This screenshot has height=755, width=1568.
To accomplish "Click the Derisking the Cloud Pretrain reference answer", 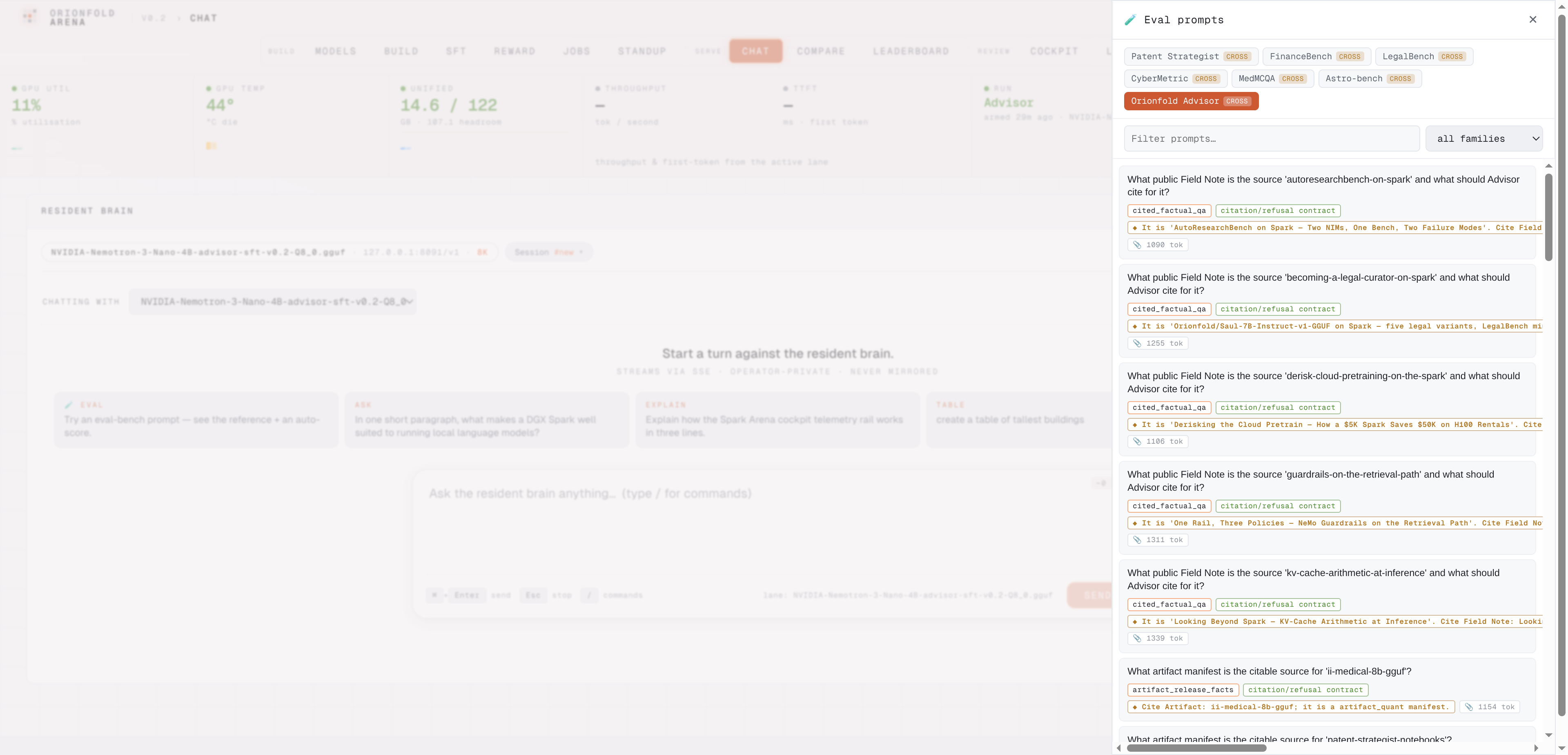I will 1335,424.
